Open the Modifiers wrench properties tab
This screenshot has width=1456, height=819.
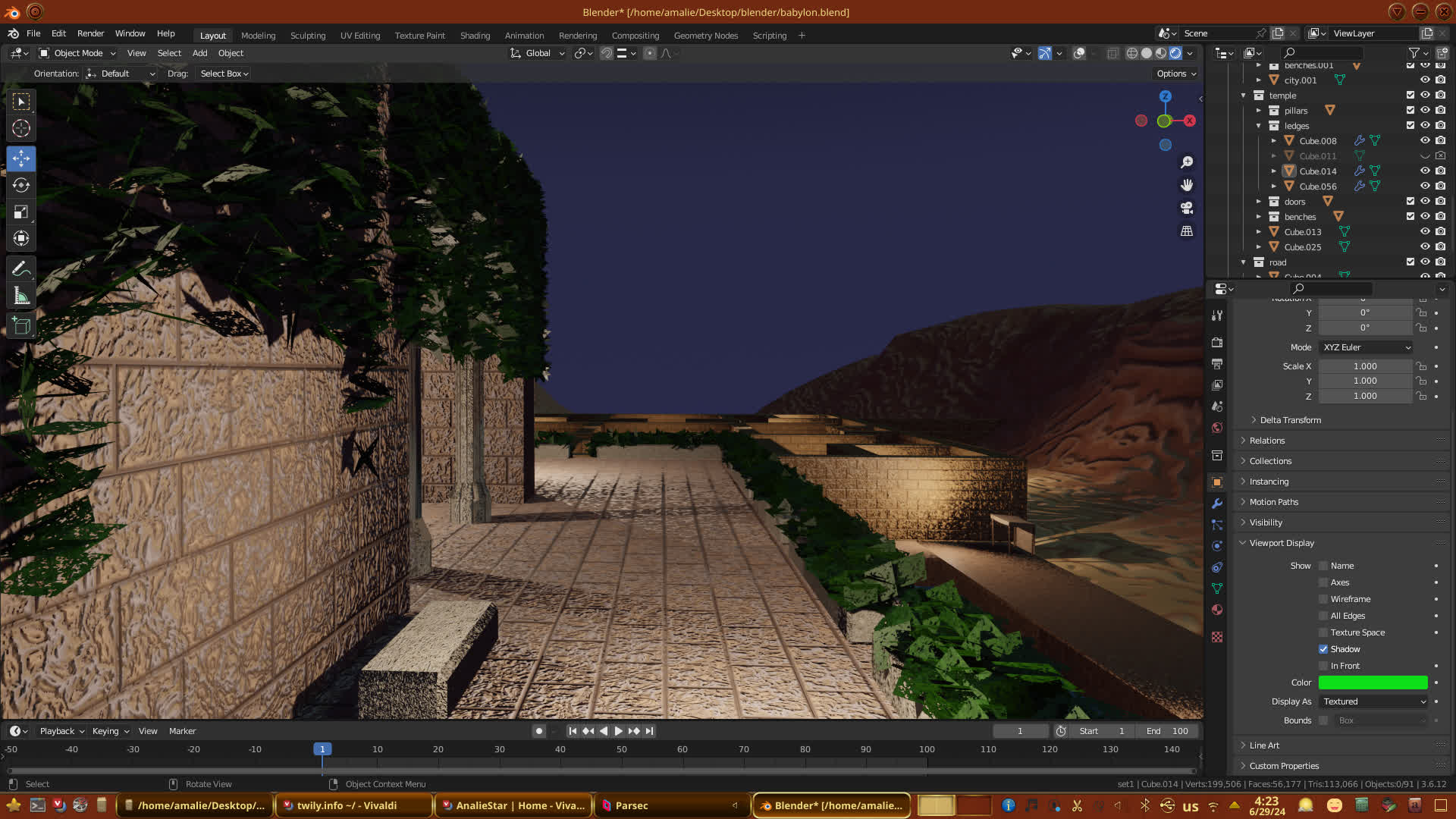1217,504
